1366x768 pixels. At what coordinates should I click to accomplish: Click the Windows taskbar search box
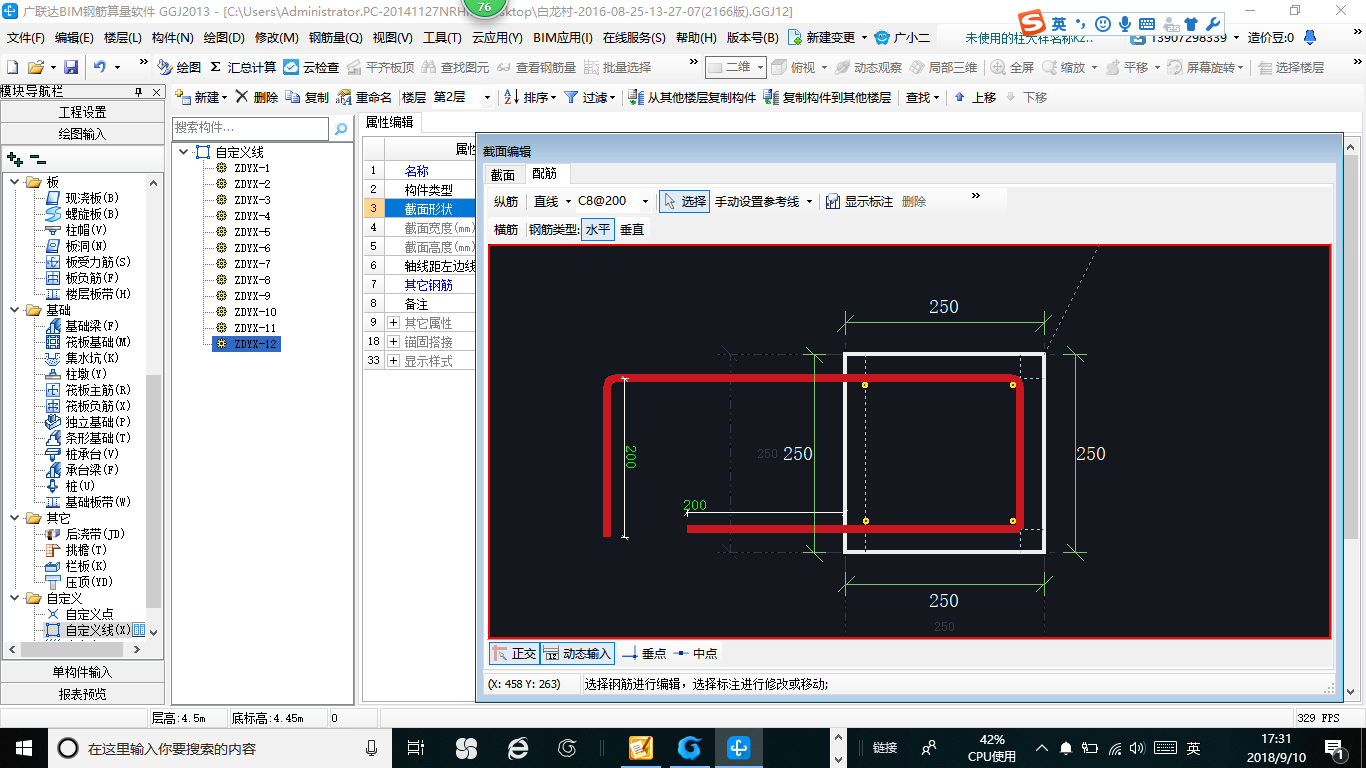[x=219, y=747]
